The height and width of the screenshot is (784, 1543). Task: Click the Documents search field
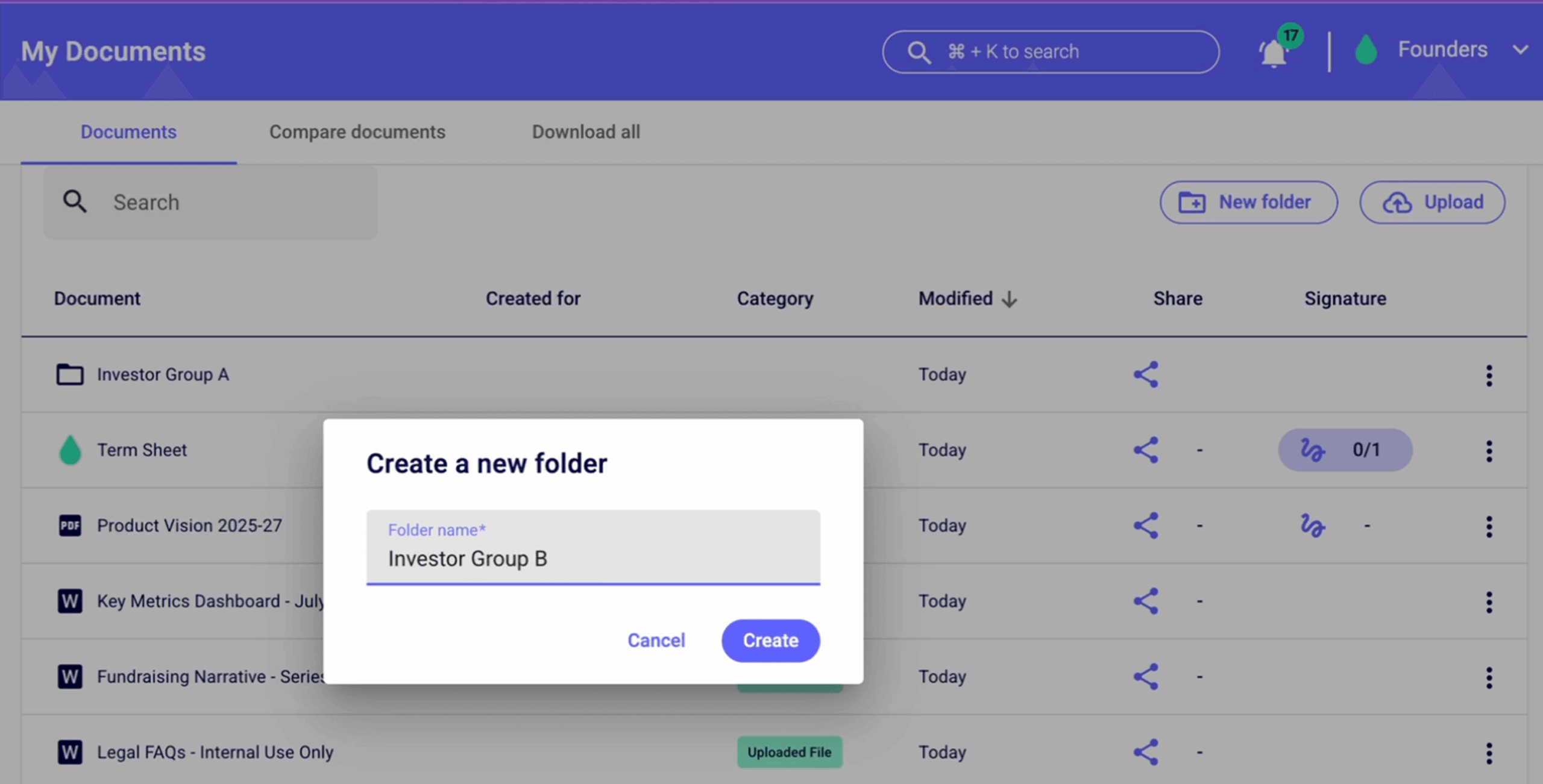pos(229,202)
